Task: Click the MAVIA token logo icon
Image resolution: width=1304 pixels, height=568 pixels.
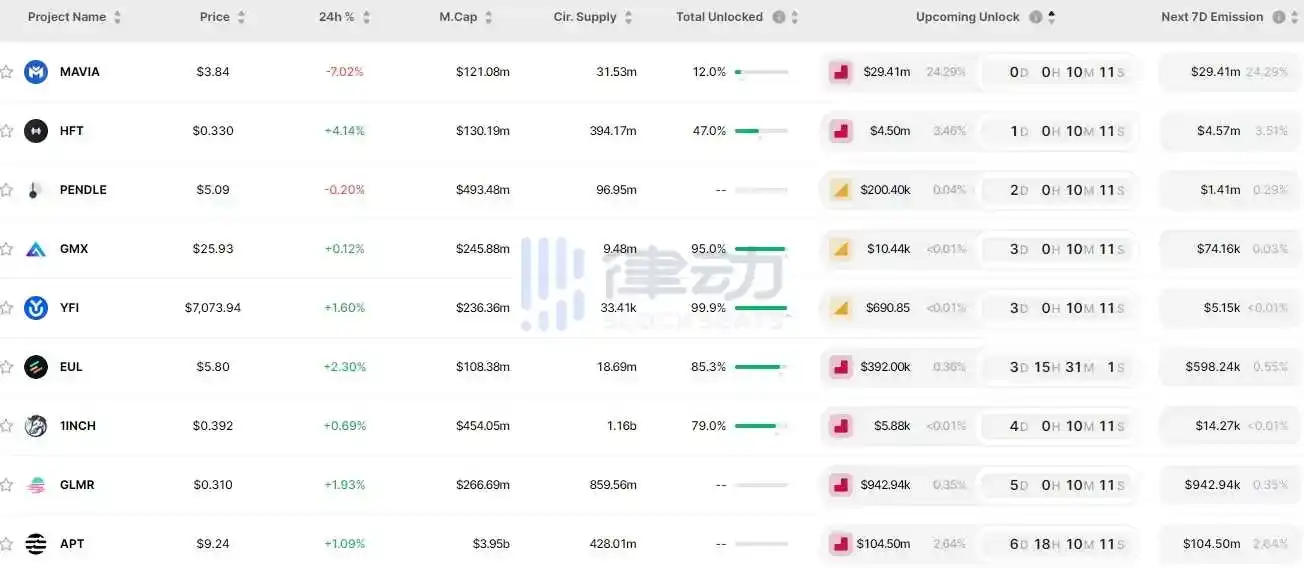Action: click(36, 72)
